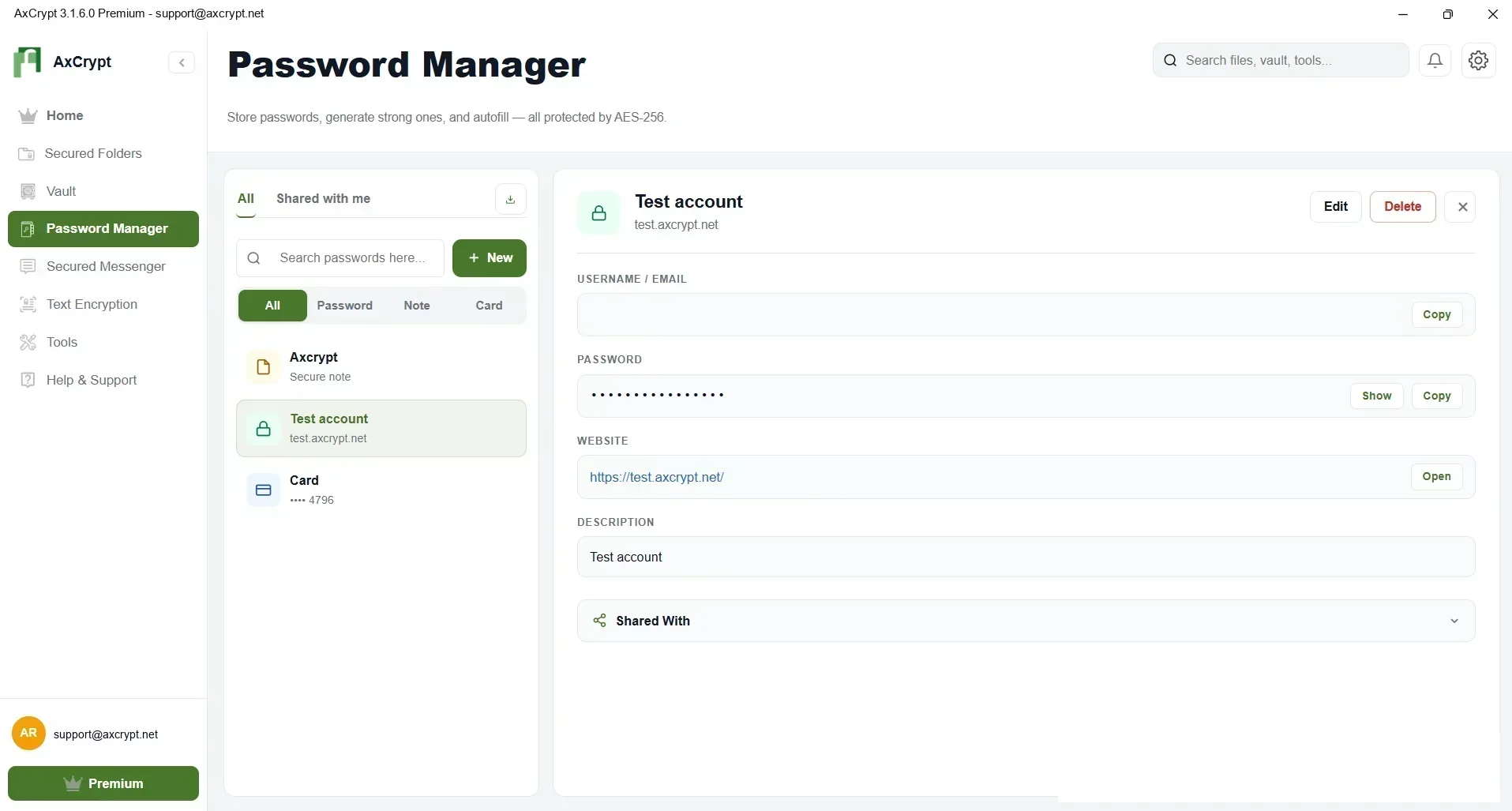Select the Test account list entry

(381, 428)
